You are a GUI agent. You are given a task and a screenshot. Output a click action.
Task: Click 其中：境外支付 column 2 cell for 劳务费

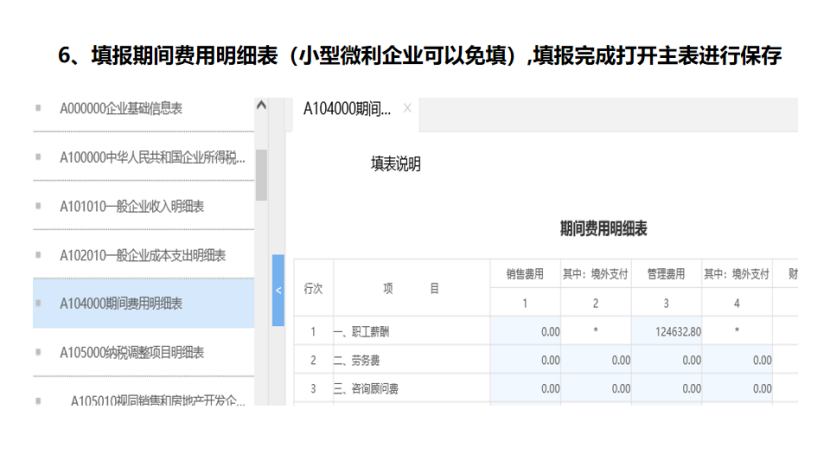[596, 360]
